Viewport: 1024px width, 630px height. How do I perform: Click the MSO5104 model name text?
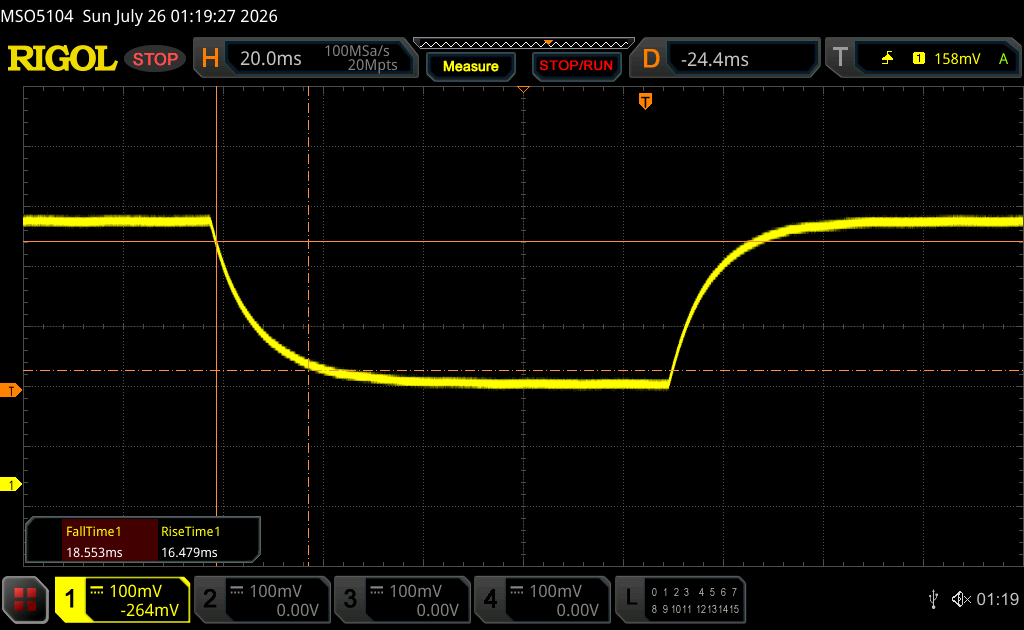[x=37, y=16]
